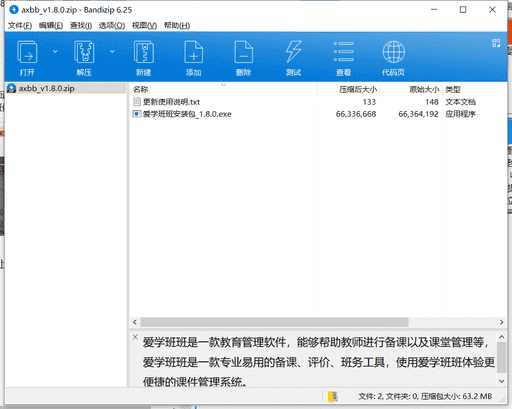
Task: Click the right arrow of the horizontal scrollbar
Action: (502, 322)
